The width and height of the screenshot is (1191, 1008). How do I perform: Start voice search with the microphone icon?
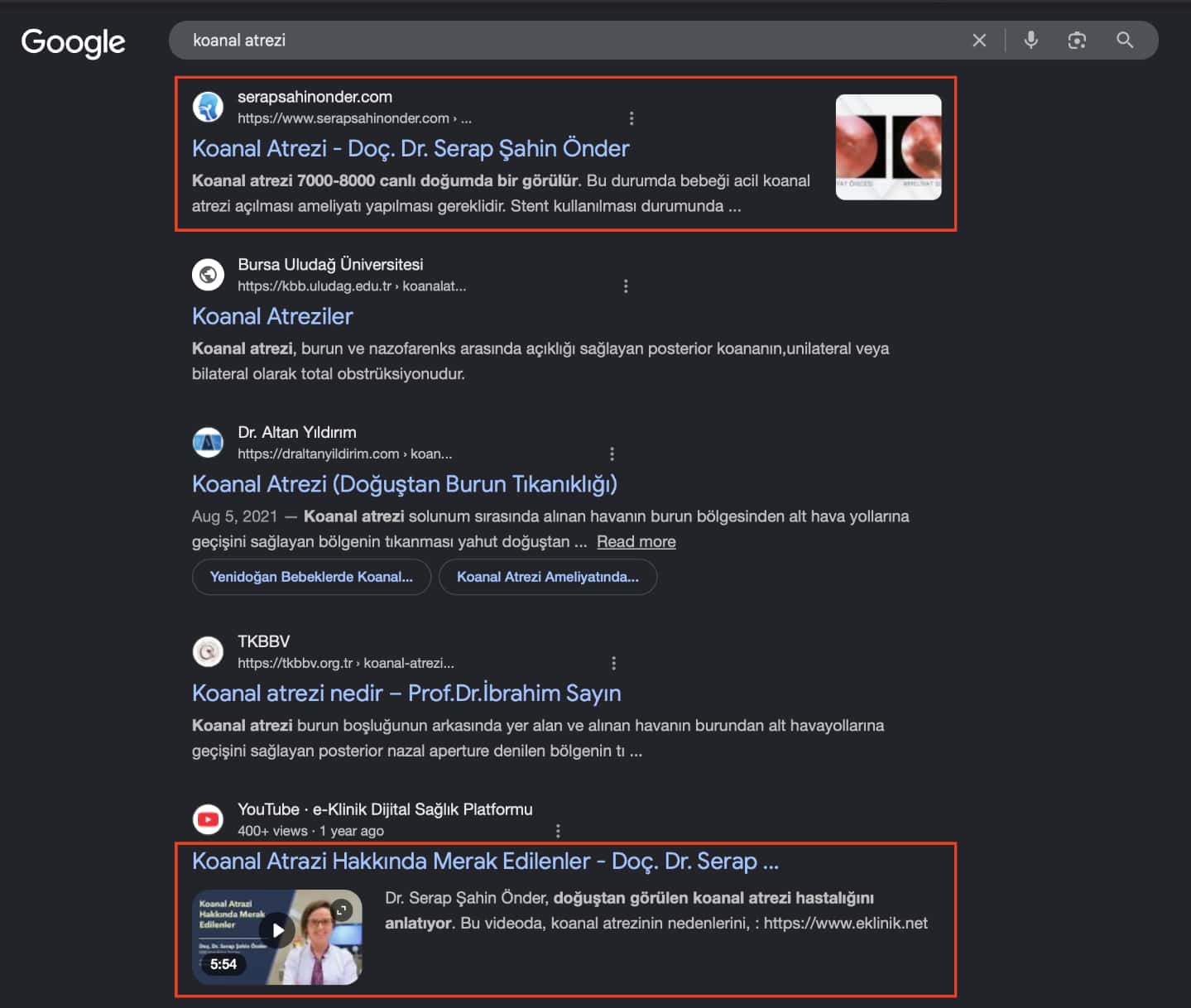(1030, 40)
